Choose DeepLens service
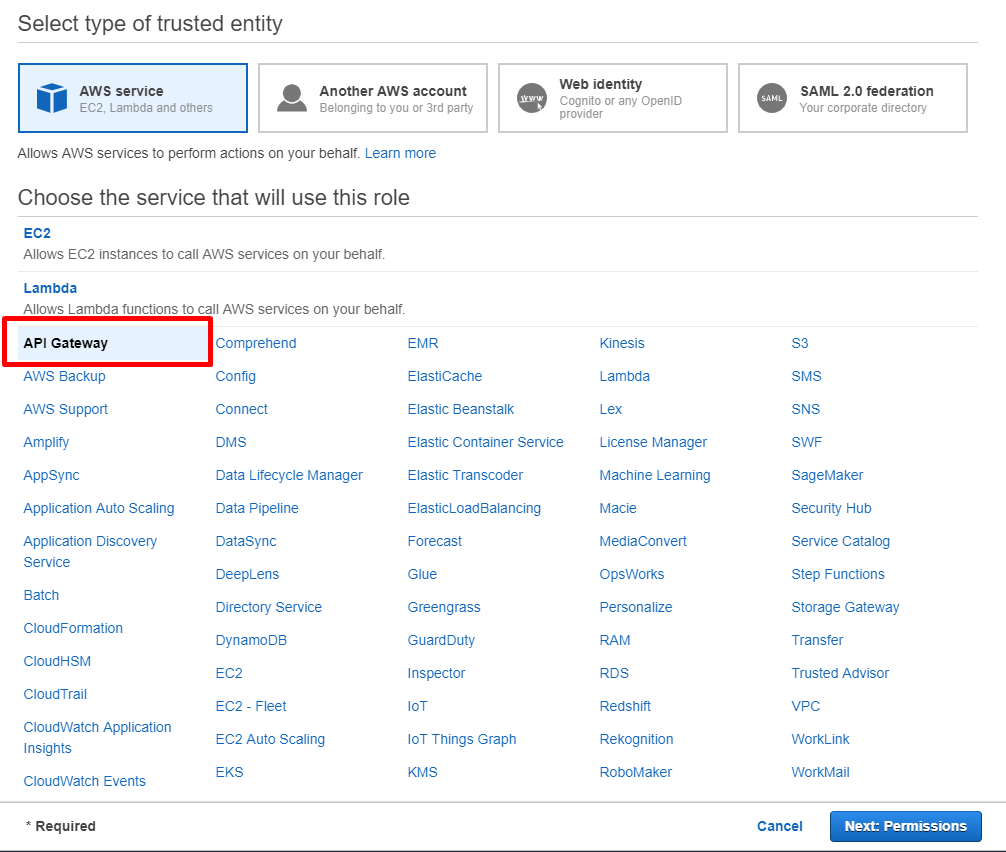1006x852 pixels. 247,574
